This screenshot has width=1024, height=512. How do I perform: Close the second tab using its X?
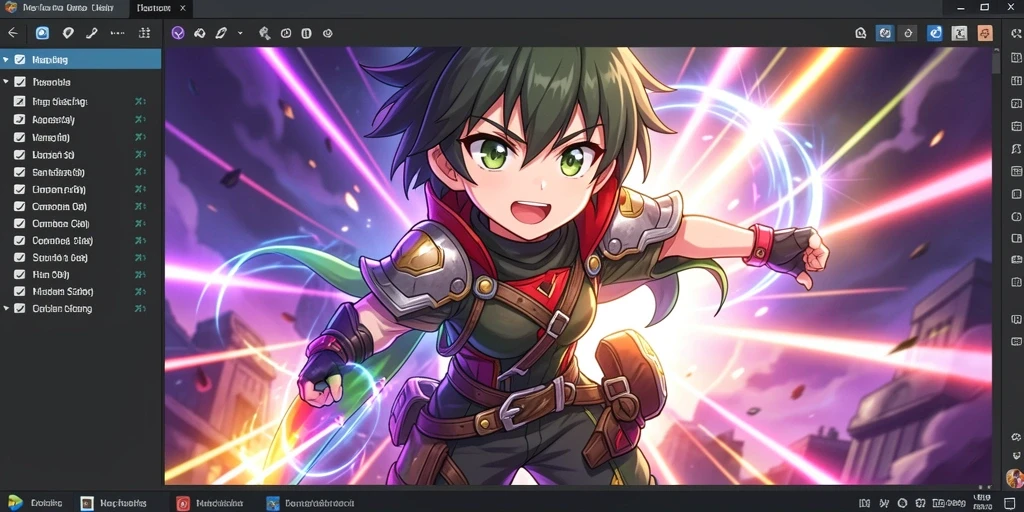[x=183, y=8]
